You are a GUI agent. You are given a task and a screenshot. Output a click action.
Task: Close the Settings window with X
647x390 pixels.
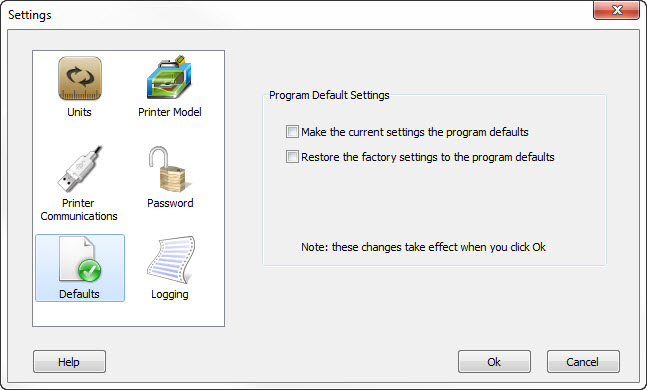pyautogui.click(x=616, y=10)
